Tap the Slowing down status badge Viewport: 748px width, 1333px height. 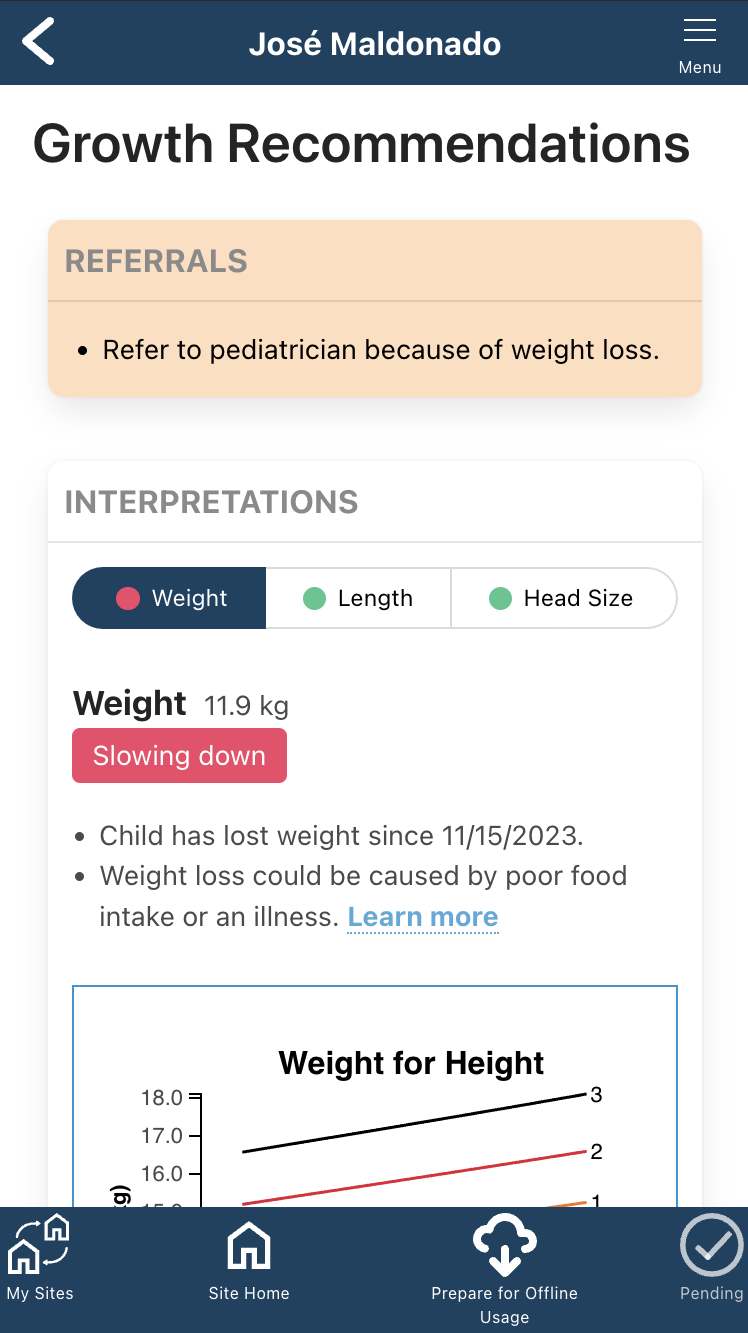[179, 755]
